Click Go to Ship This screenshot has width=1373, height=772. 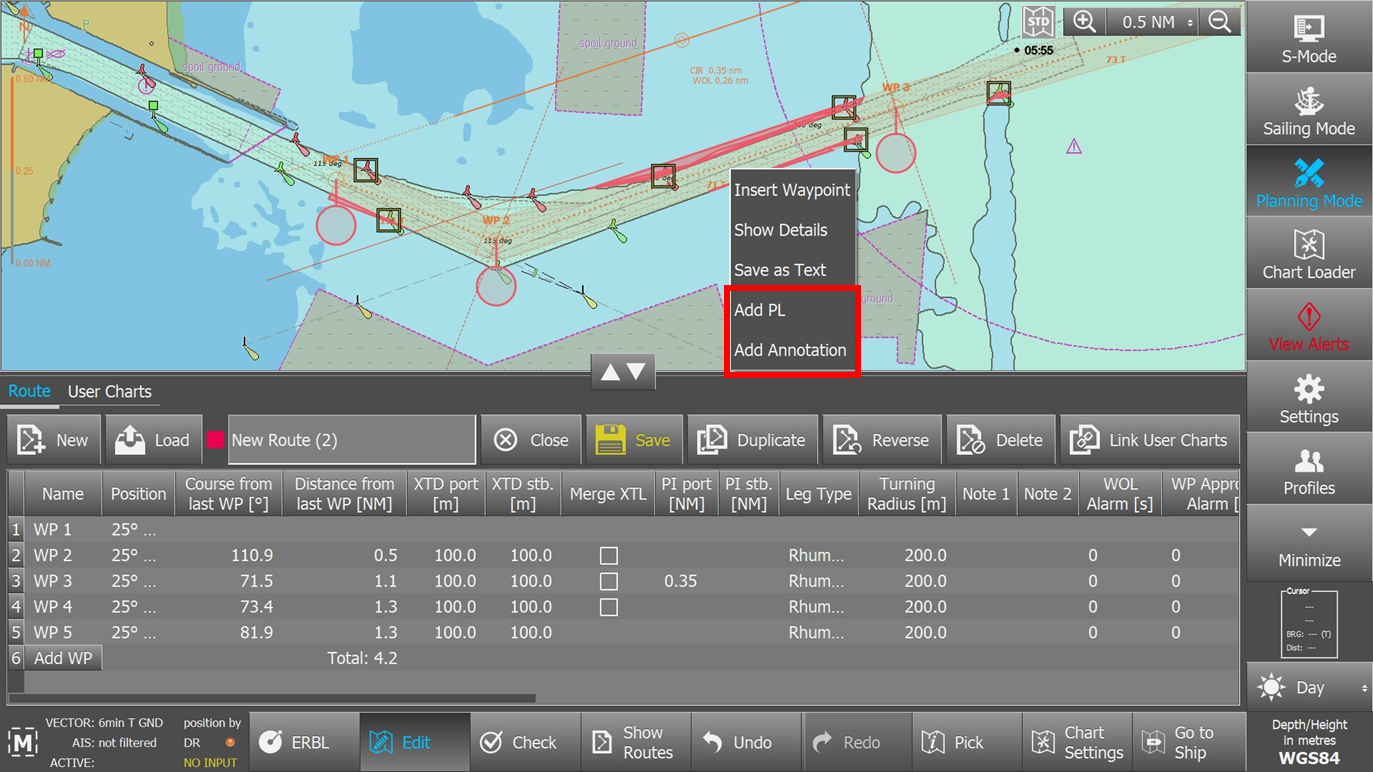(x=1187, y=742)
